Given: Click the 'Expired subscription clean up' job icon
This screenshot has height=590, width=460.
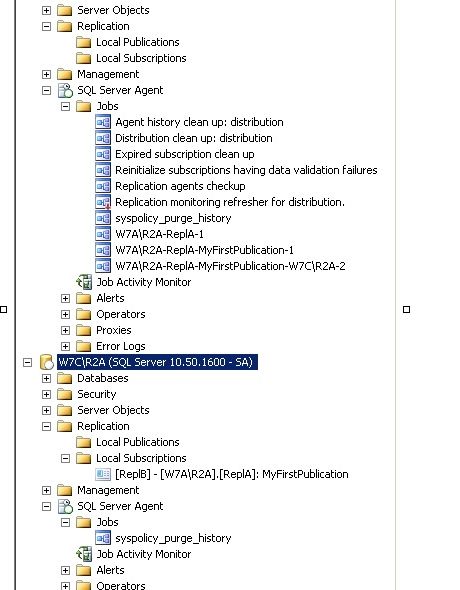Looking at the screenshot, I should (x=103, y=154).
